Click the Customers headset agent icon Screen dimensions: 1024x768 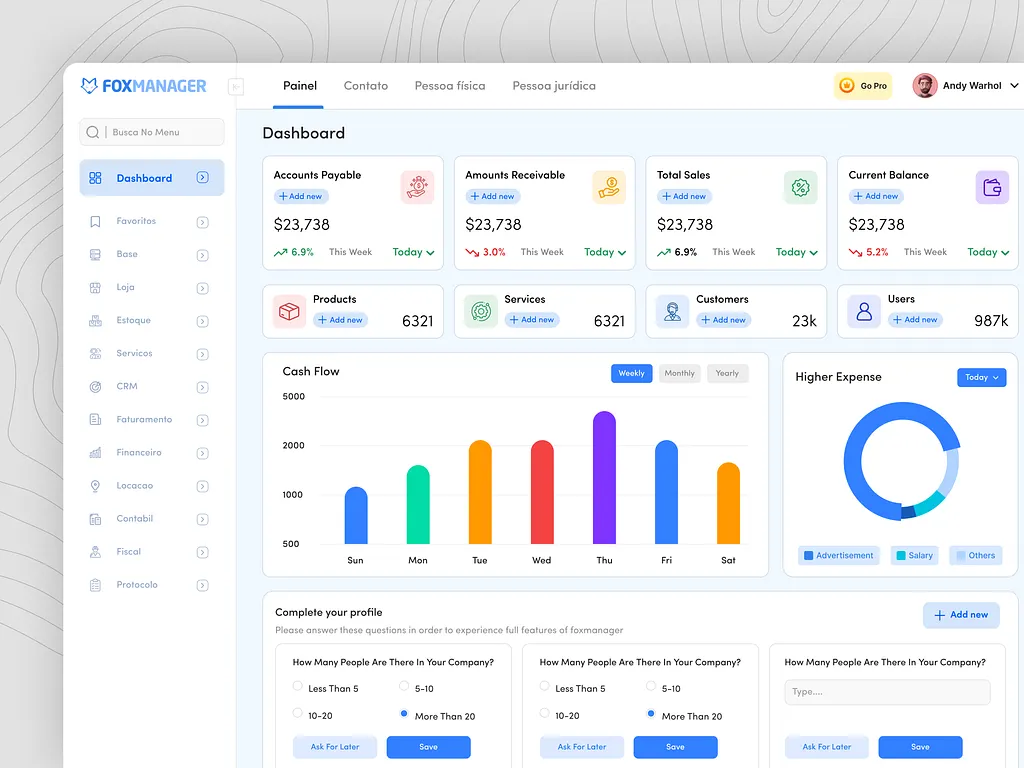pos(672,312)
